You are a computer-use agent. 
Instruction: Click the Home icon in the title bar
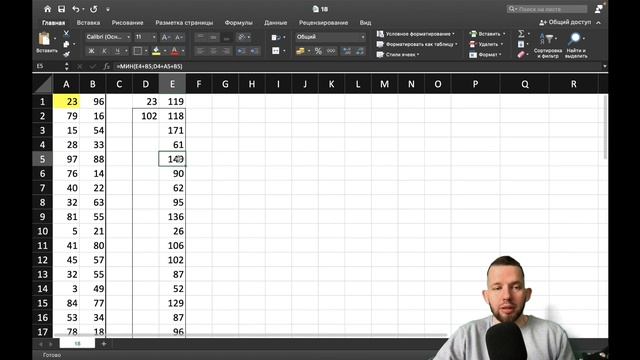point(47,9)
